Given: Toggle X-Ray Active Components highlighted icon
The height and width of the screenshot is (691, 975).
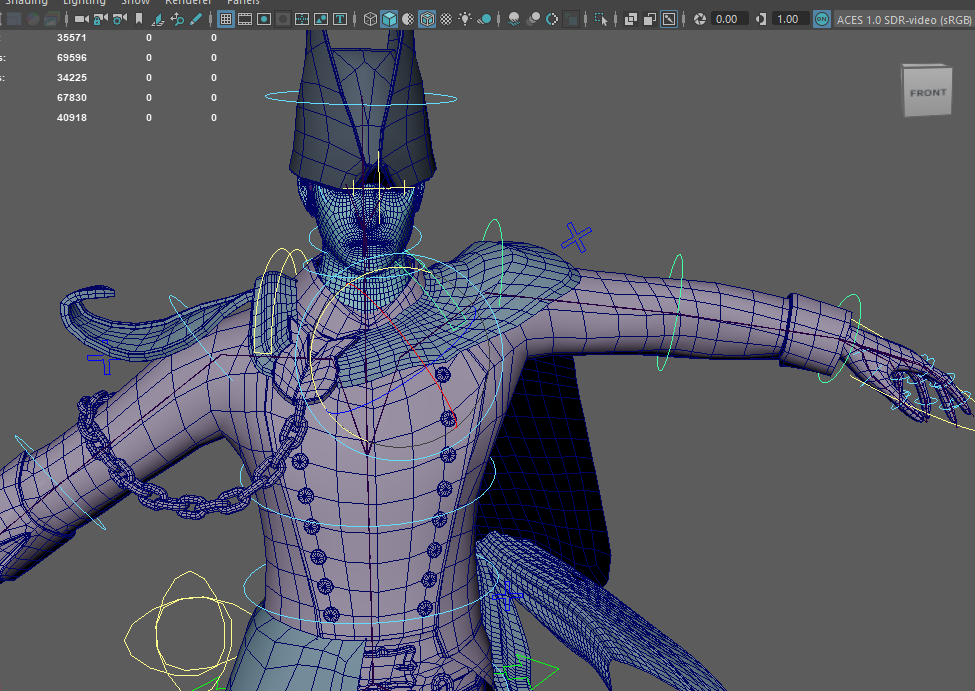Looking at the screenshot, I should click(x=669, y=19).
